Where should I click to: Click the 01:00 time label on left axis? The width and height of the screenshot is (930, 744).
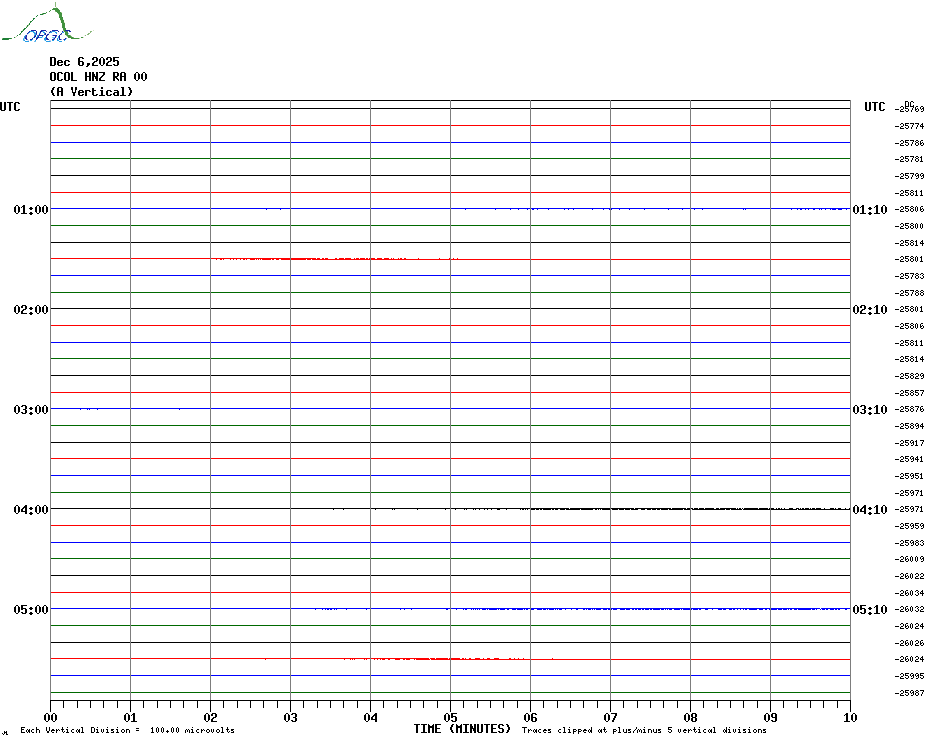tap(31, 210)
